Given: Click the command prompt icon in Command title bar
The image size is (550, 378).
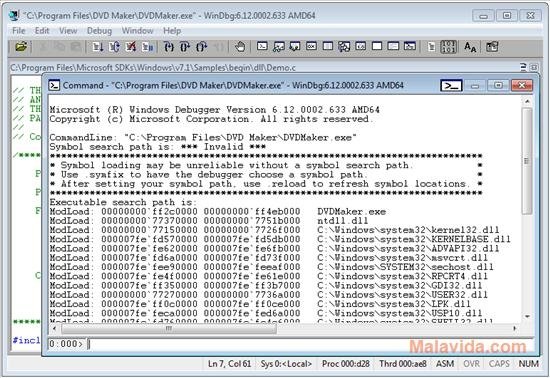Looking at the screenshot, I should (x=451, y=86).
